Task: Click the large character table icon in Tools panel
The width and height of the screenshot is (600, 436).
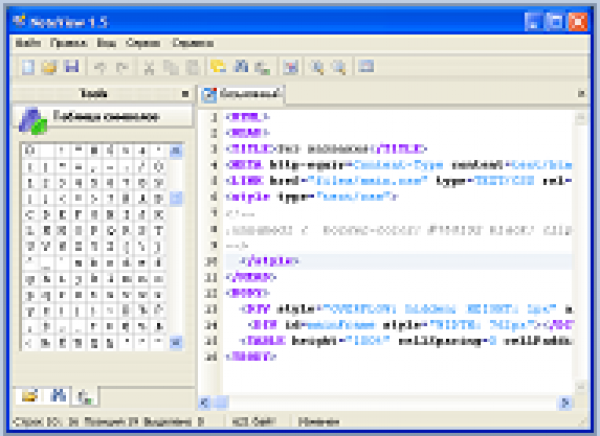Action: coord(33,118)
